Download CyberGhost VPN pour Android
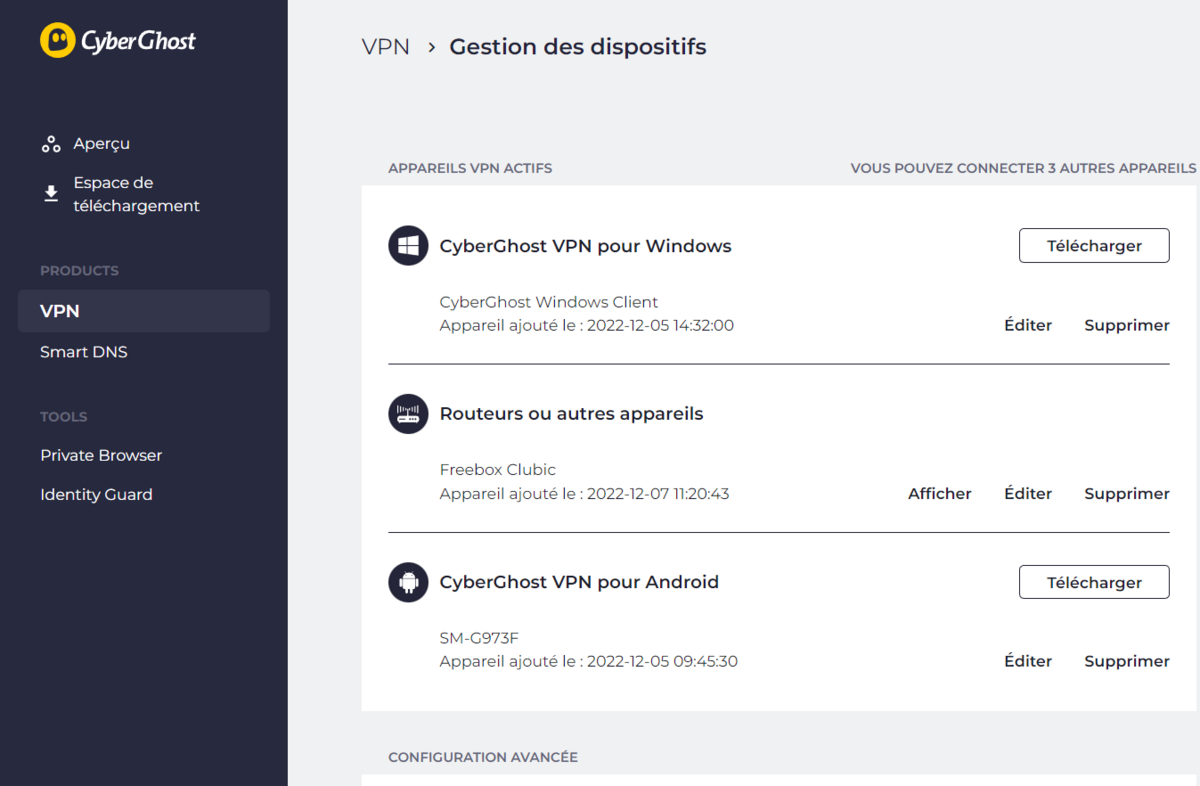Image resolution: width=1200 pixels, height=786 pixels. [x=1094, y=582]
